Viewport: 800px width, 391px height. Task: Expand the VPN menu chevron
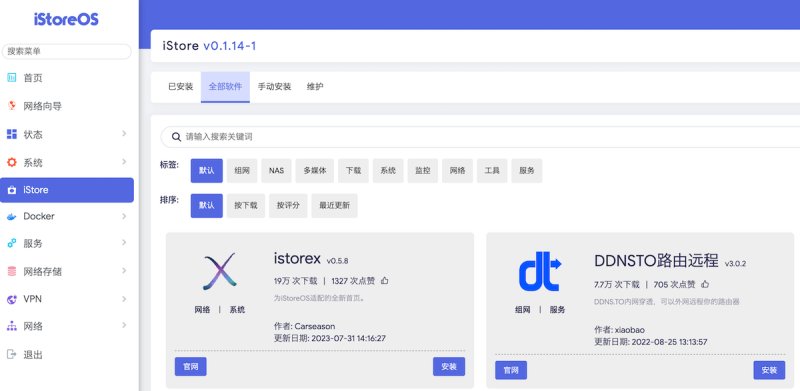click(124, 299)
